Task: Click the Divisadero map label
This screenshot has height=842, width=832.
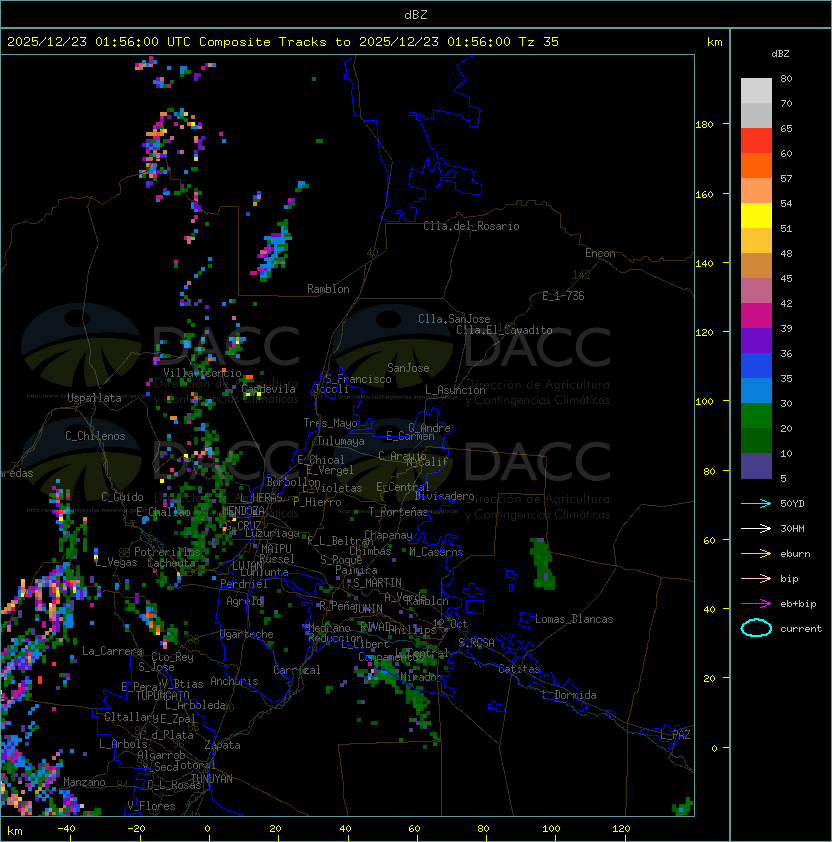Action: pos(445,496)
